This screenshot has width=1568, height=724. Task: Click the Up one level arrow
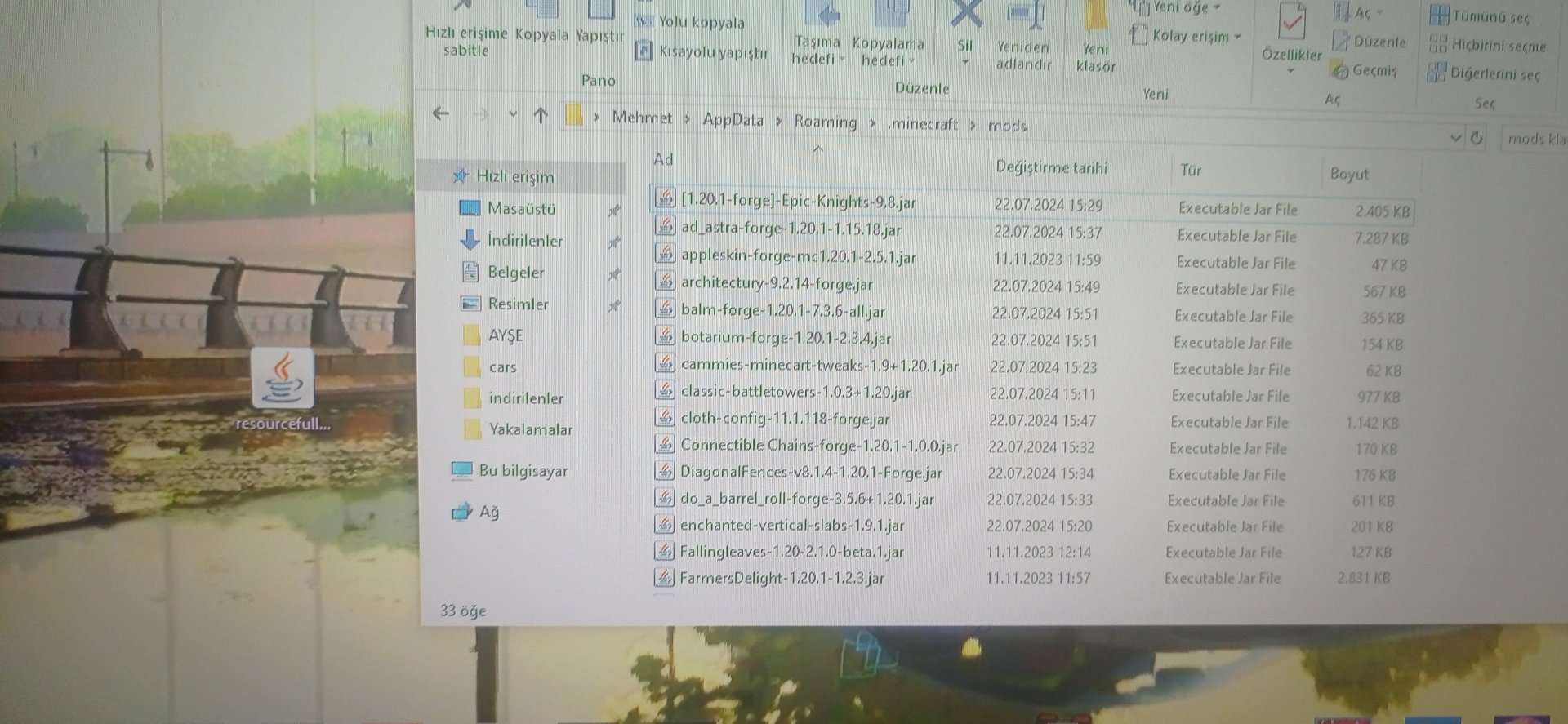coord(540,116)
